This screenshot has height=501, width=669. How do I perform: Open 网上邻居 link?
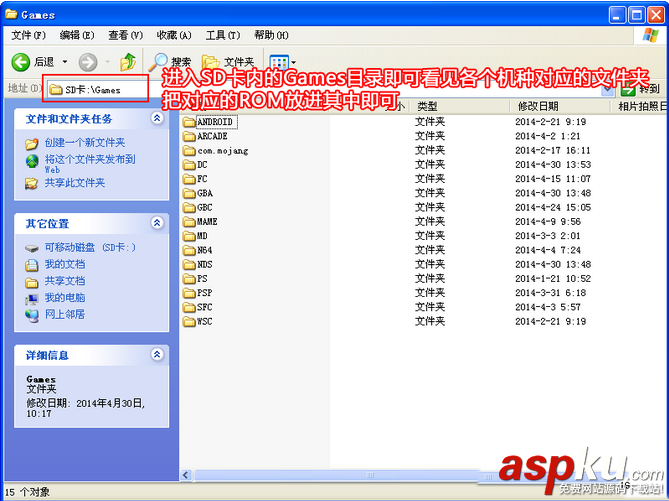click(65, 315)
